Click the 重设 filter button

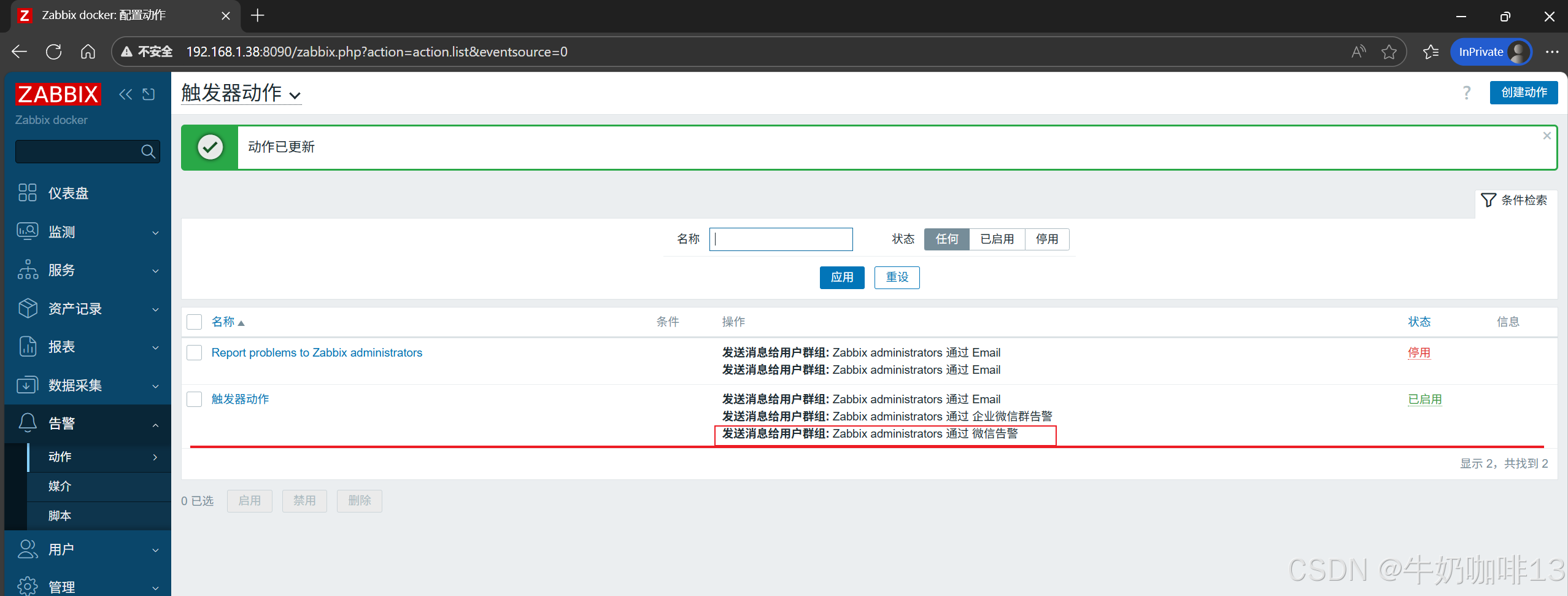[x=897, y=277]
